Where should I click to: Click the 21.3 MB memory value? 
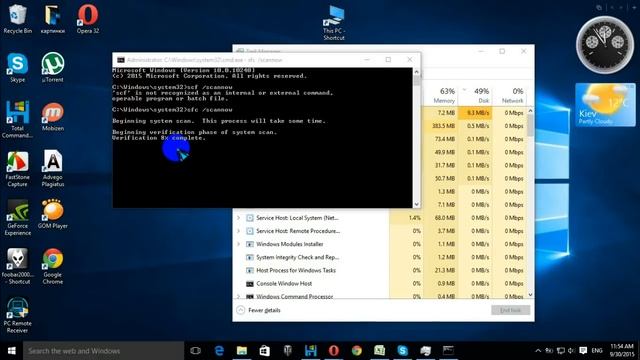coord(444,270)
